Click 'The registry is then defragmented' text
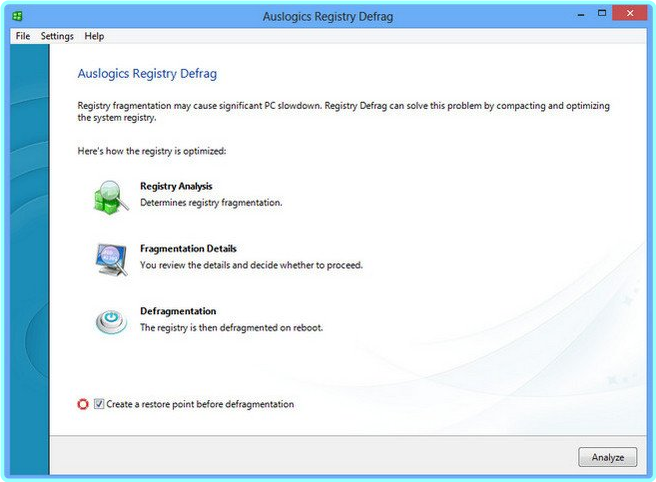 231,327
